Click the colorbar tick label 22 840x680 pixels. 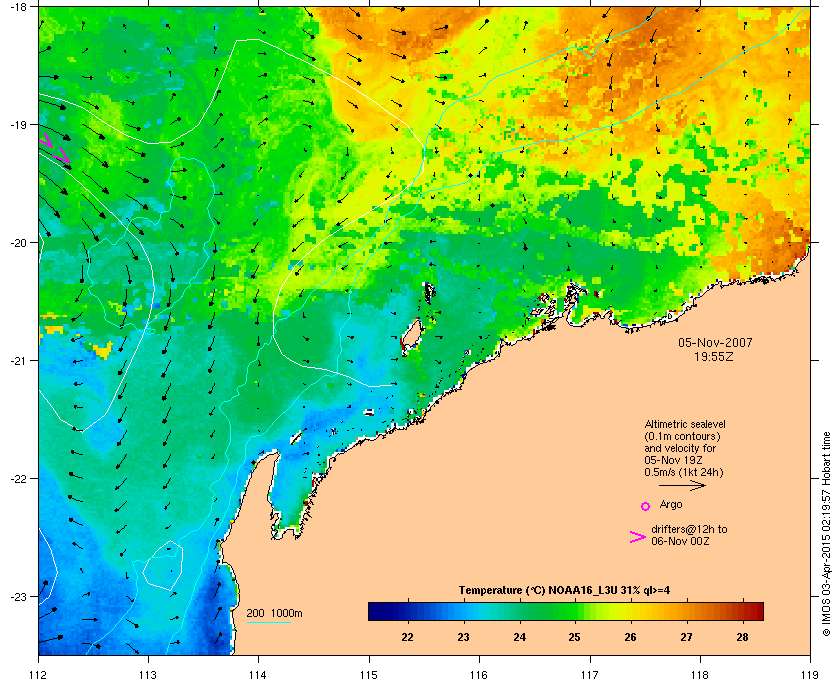(x=408, y=637)
